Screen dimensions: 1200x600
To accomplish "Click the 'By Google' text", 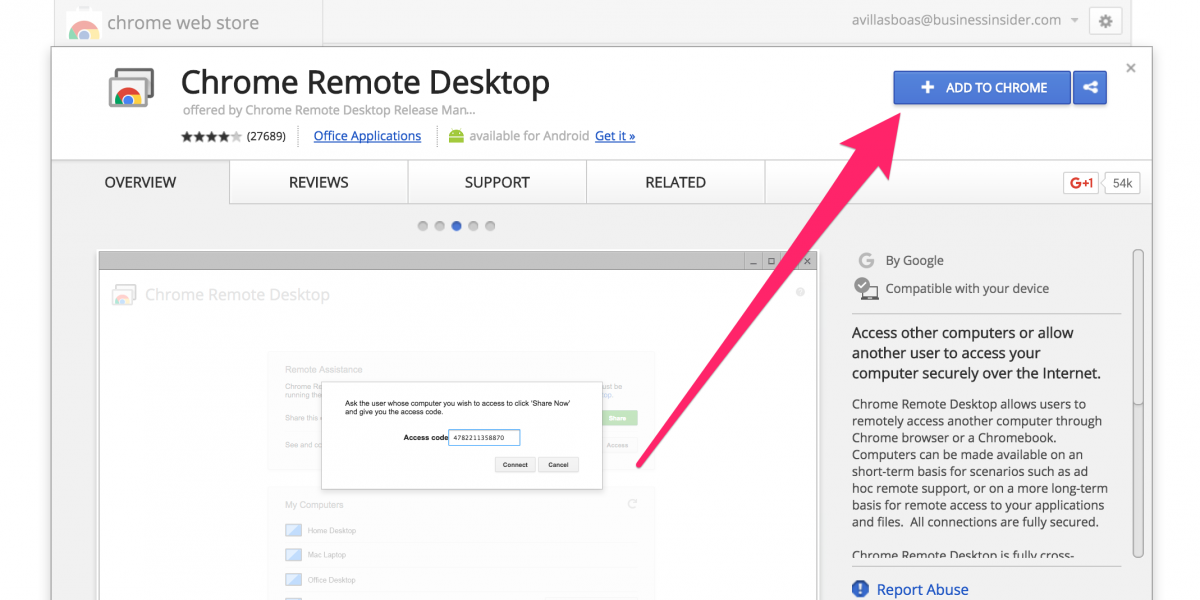I will (x=914, y=260).
